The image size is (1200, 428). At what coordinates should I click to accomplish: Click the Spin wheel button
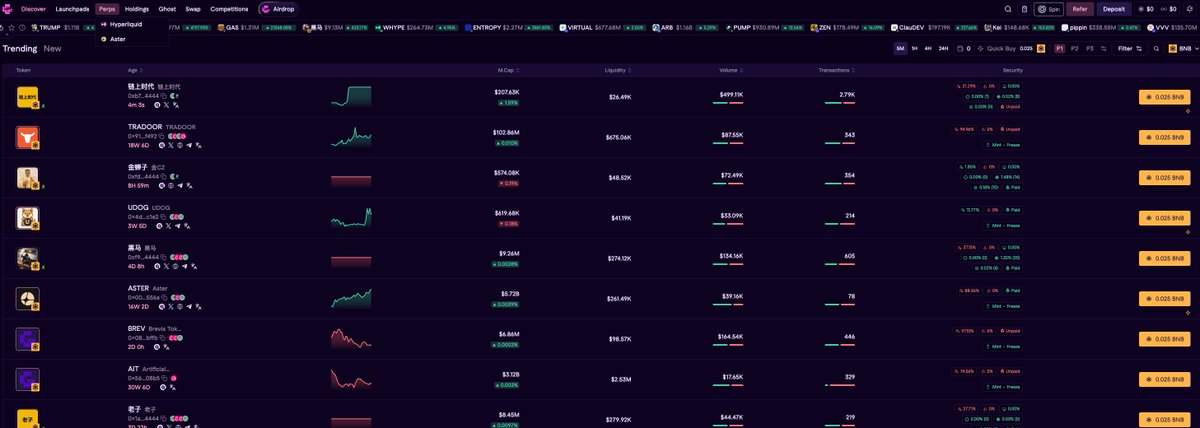click(x=1049, y=9)
